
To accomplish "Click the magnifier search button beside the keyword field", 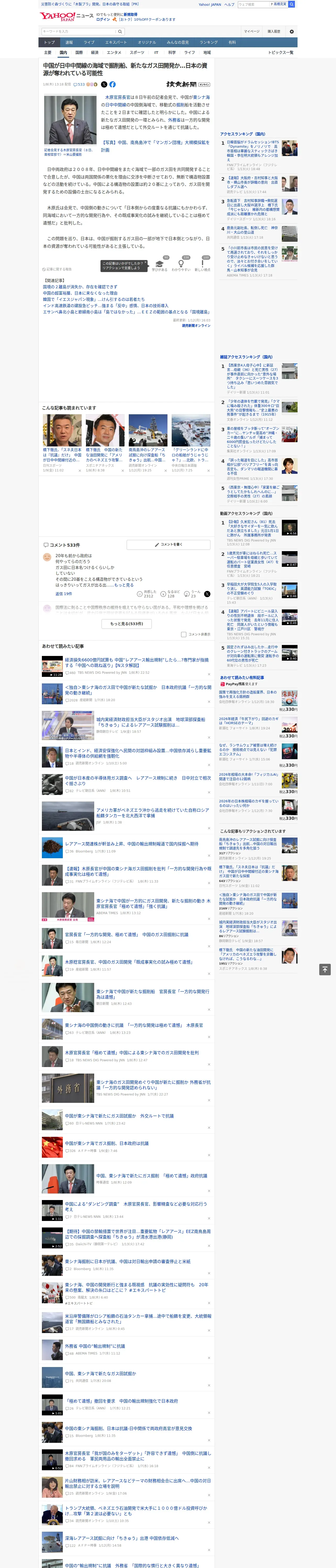I will (120, 31).
